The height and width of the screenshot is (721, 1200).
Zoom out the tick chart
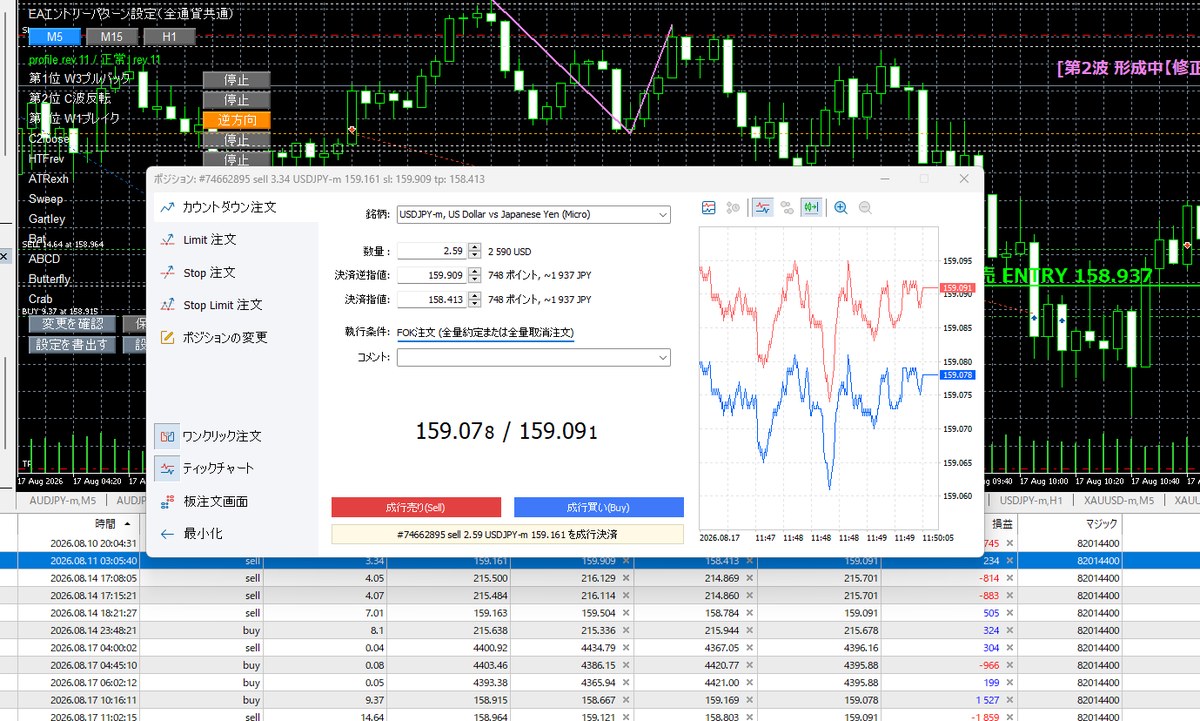(865, 208)
